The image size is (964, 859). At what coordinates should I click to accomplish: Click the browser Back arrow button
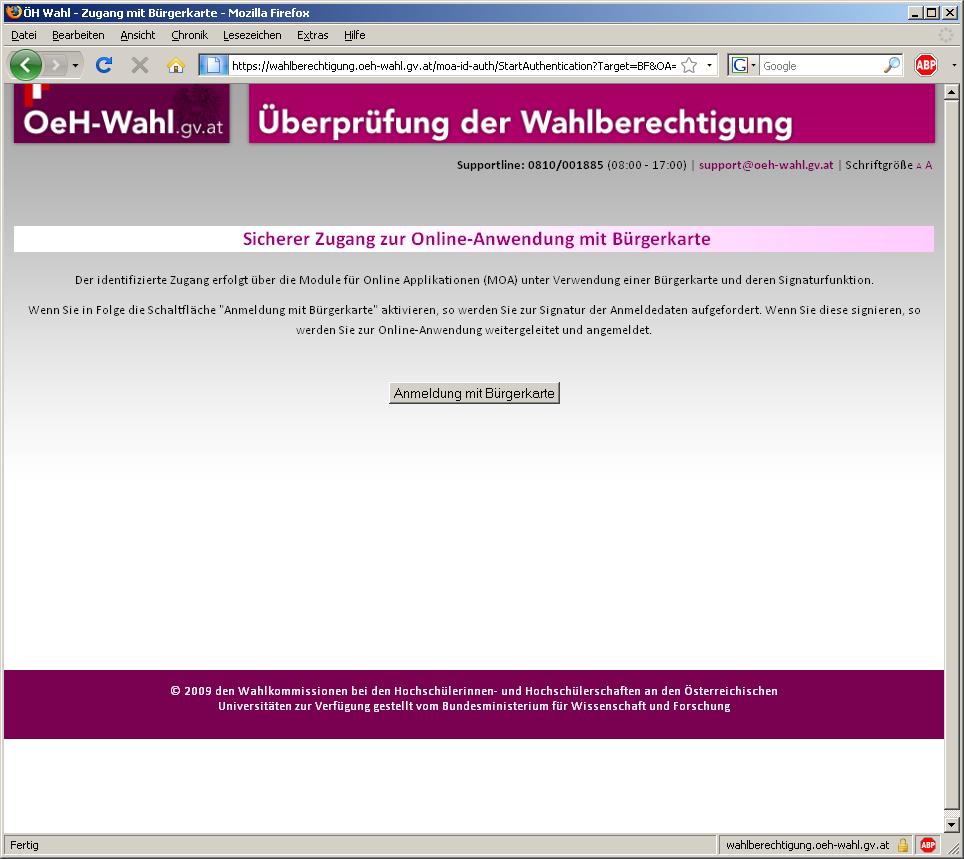point(26,66)
